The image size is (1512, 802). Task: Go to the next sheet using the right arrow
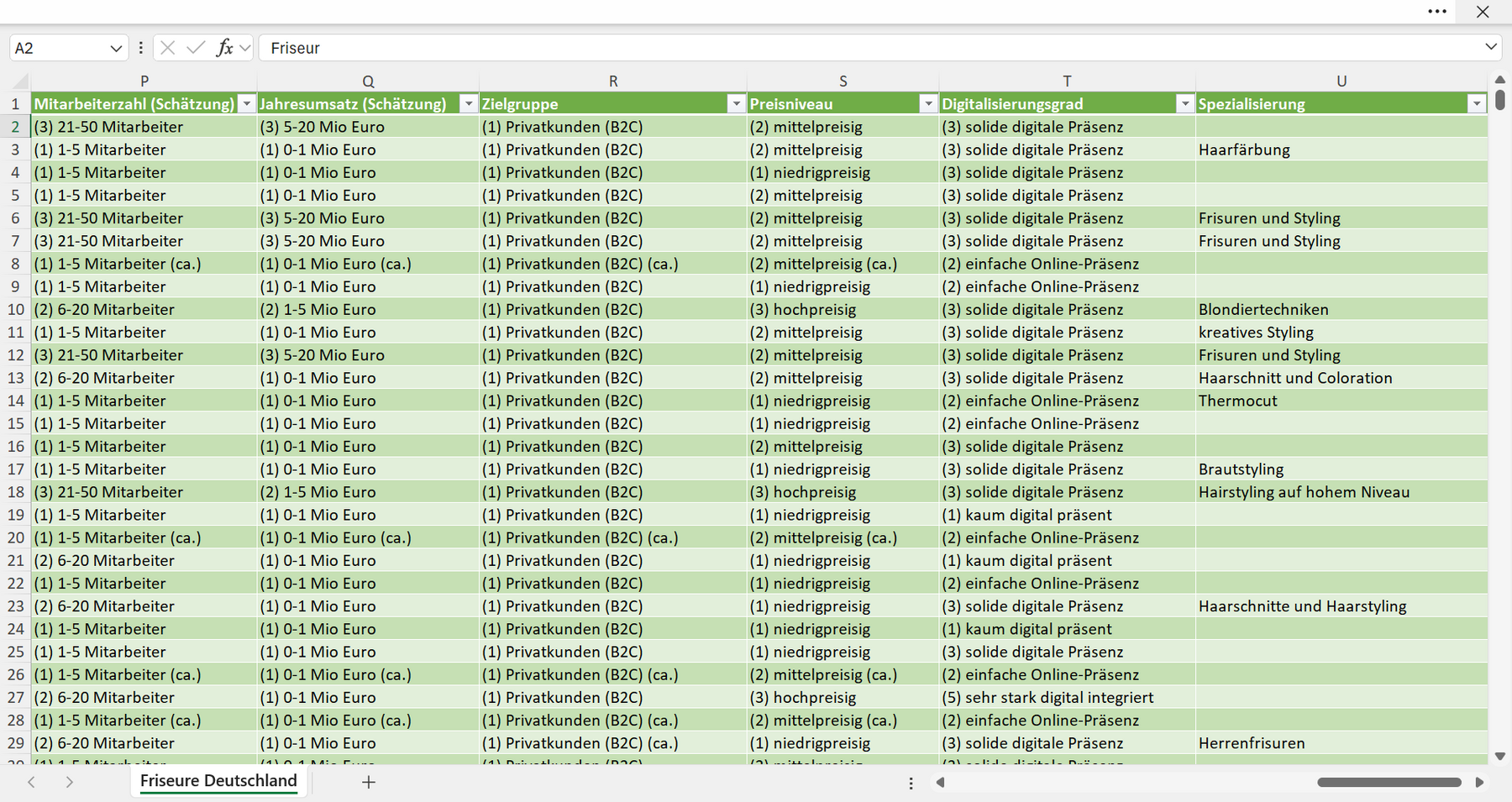(70, 782)
